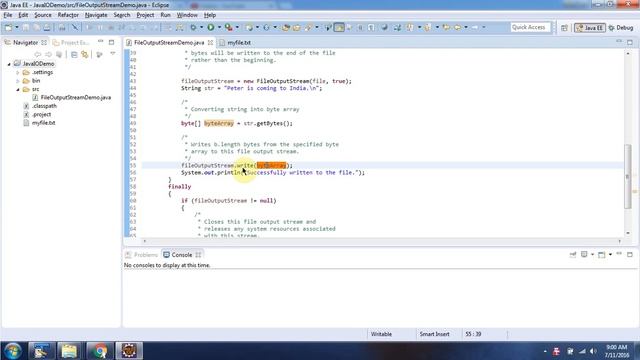This screenshot has width=640, height=360.
Task: Open the Window menu
Action: pyautogui.click(x=187, y=15)
